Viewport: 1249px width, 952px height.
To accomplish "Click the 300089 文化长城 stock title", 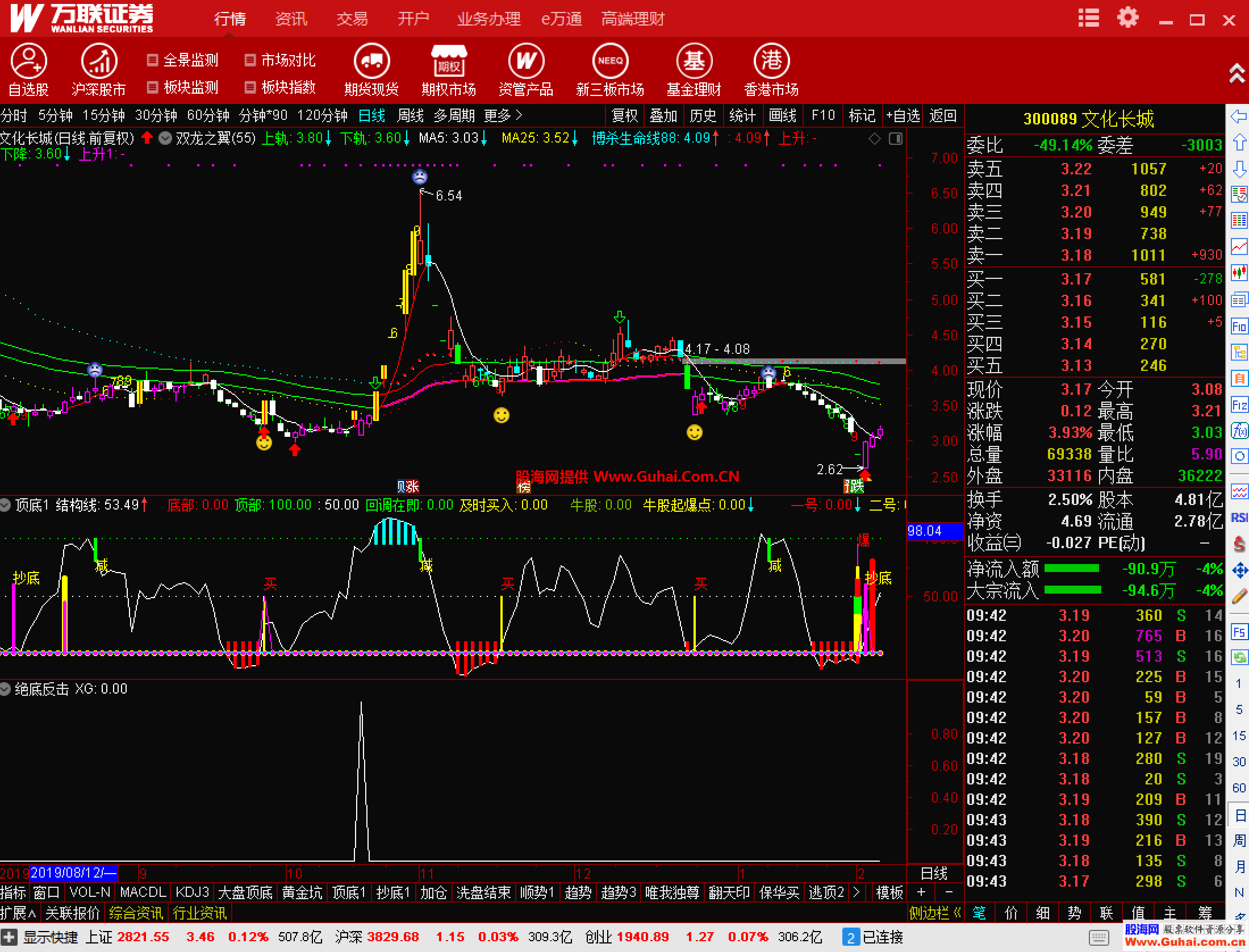I will click(1088, 119).
